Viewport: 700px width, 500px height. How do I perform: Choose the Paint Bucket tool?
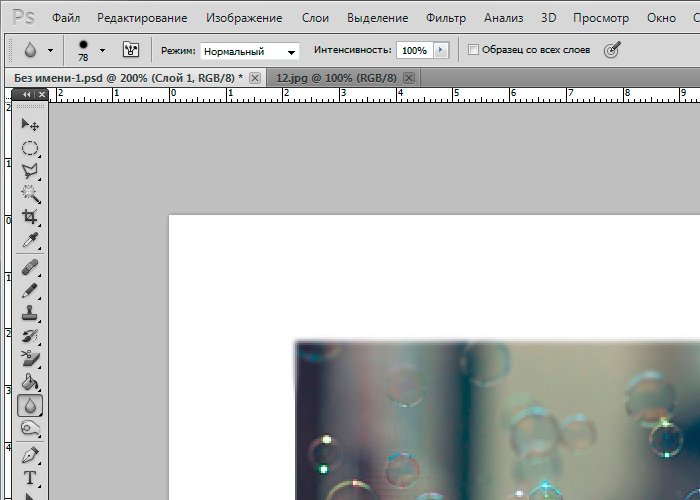pyautogui.click(x=30, y=382)
